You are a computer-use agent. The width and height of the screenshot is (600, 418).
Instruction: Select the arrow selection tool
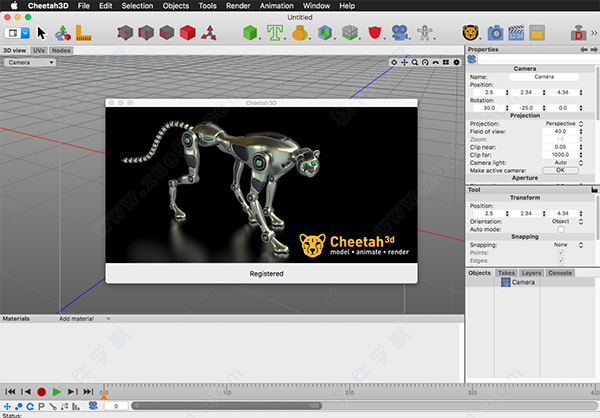pos(41,33)
